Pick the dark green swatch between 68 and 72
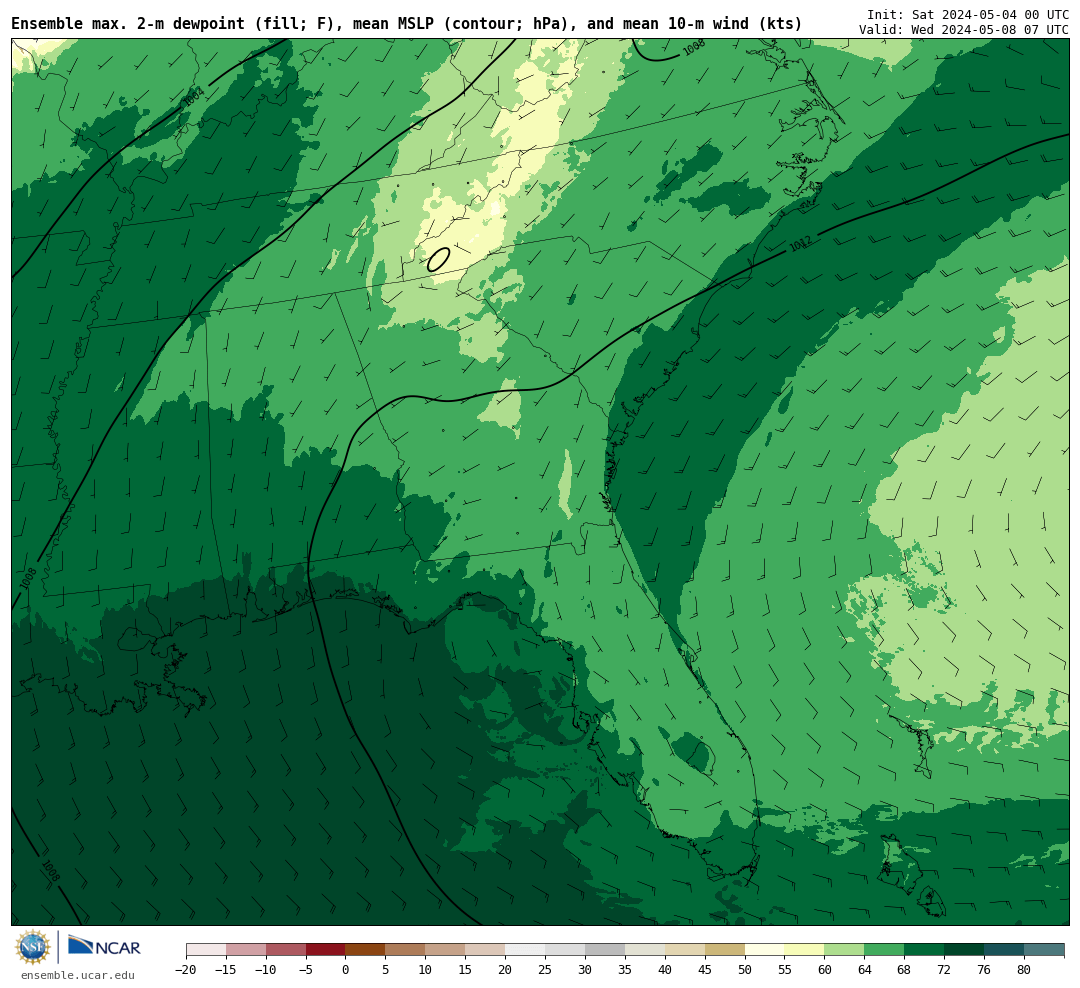Screen dimensions: 1080x988 click(925, 950)
